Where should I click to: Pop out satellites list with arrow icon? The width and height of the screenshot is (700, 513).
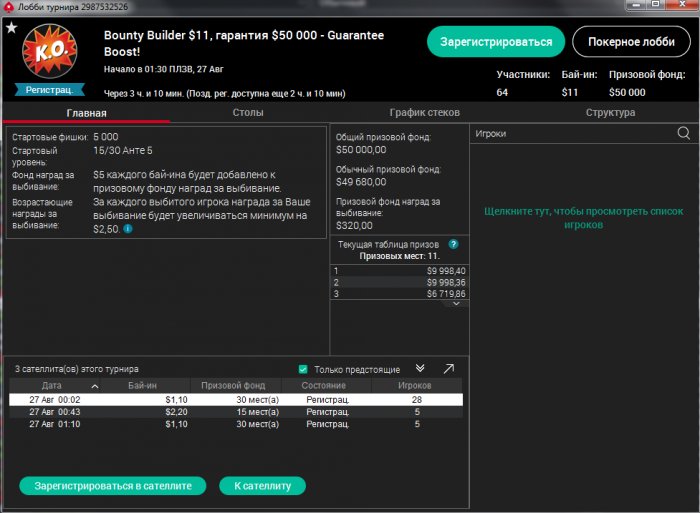(449, 368)
